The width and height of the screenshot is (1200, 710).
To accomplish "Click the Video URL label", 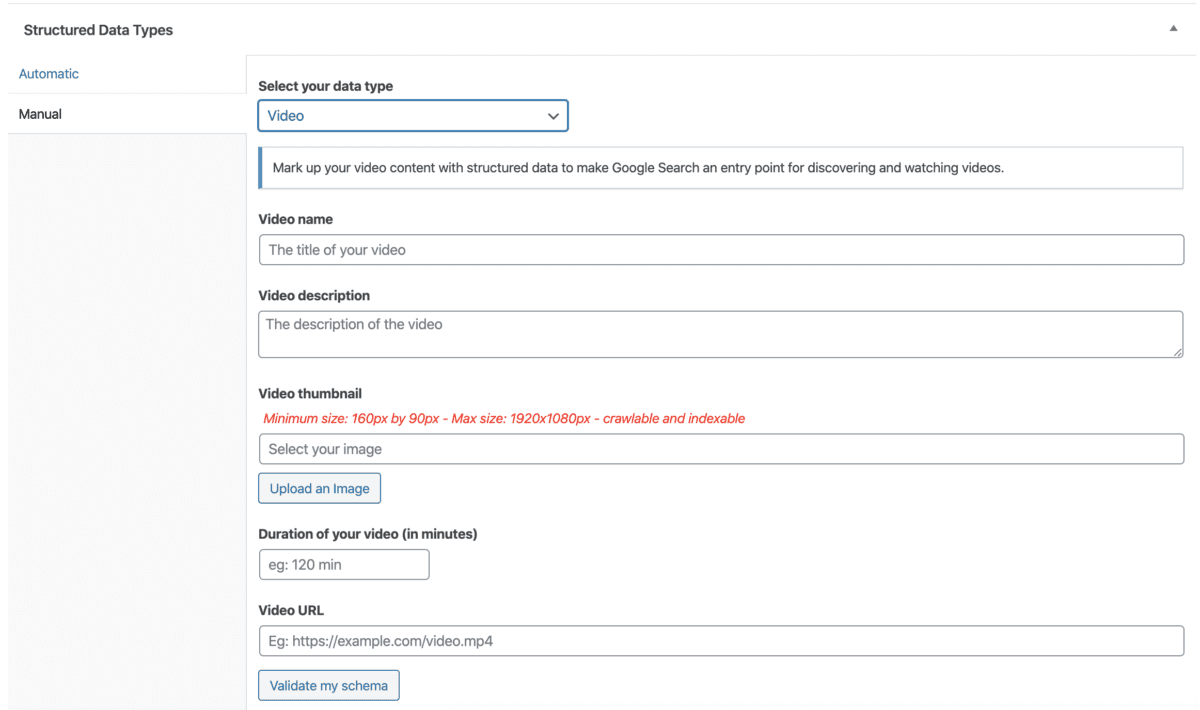I will point(291,610).
